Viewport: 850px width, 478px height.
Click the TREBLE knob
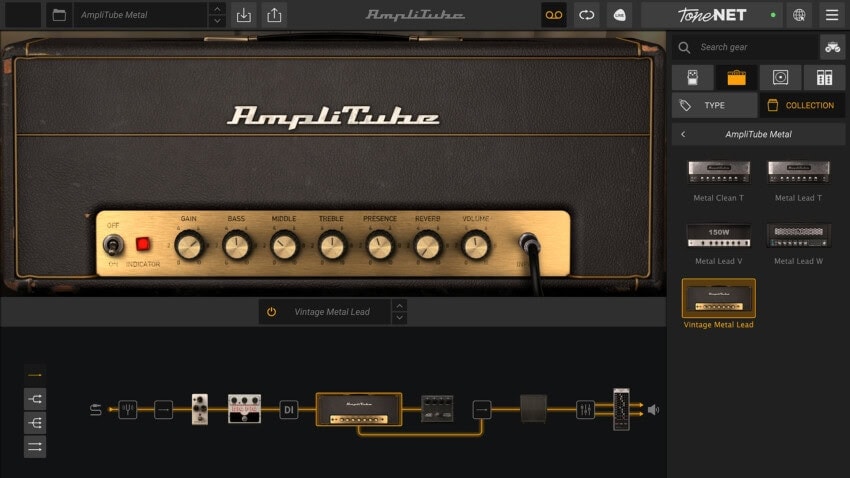332,246
